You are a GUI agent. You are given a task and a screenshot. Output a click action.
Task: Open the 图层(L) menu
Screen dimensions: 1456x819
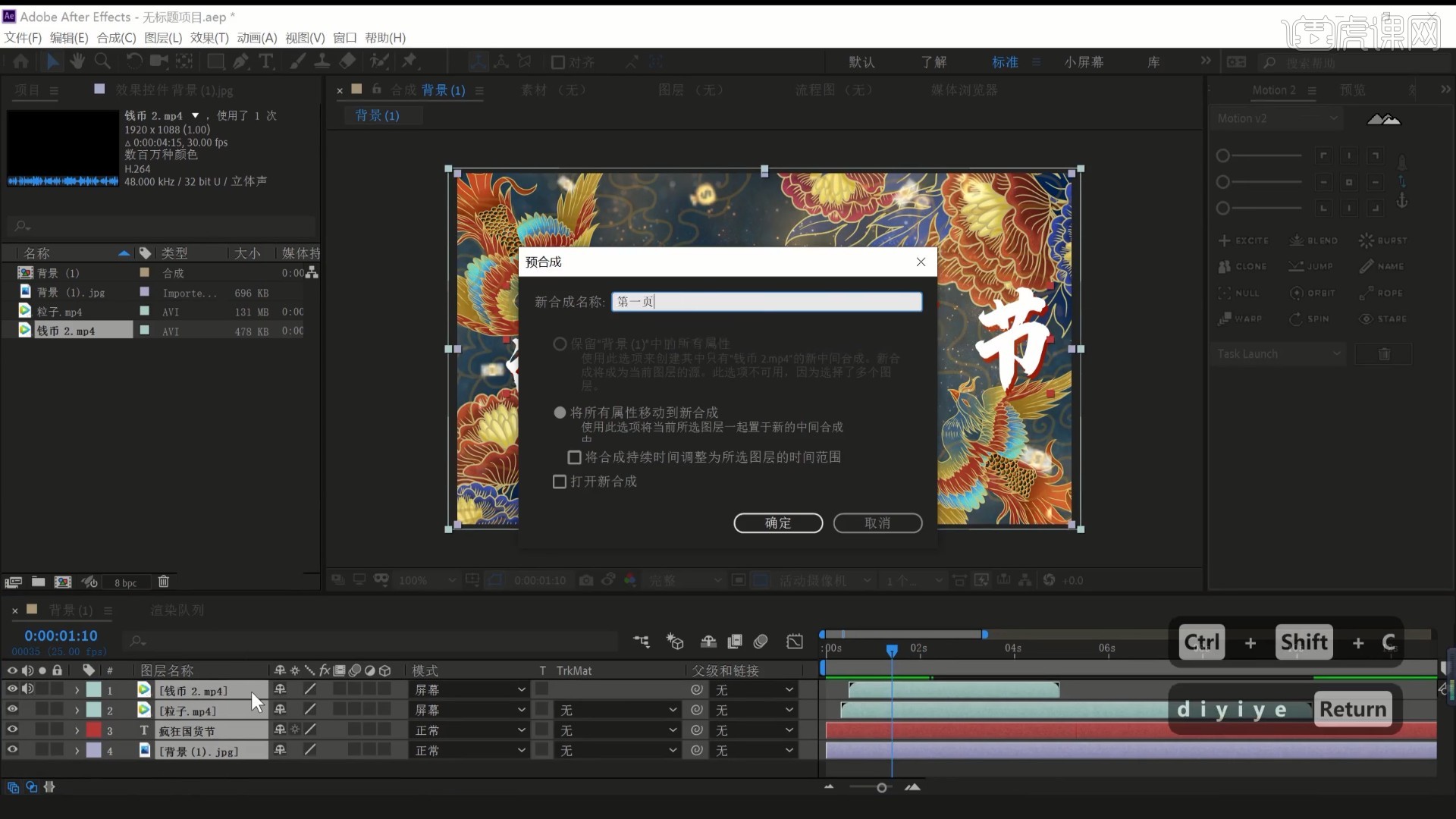(163, 38)
